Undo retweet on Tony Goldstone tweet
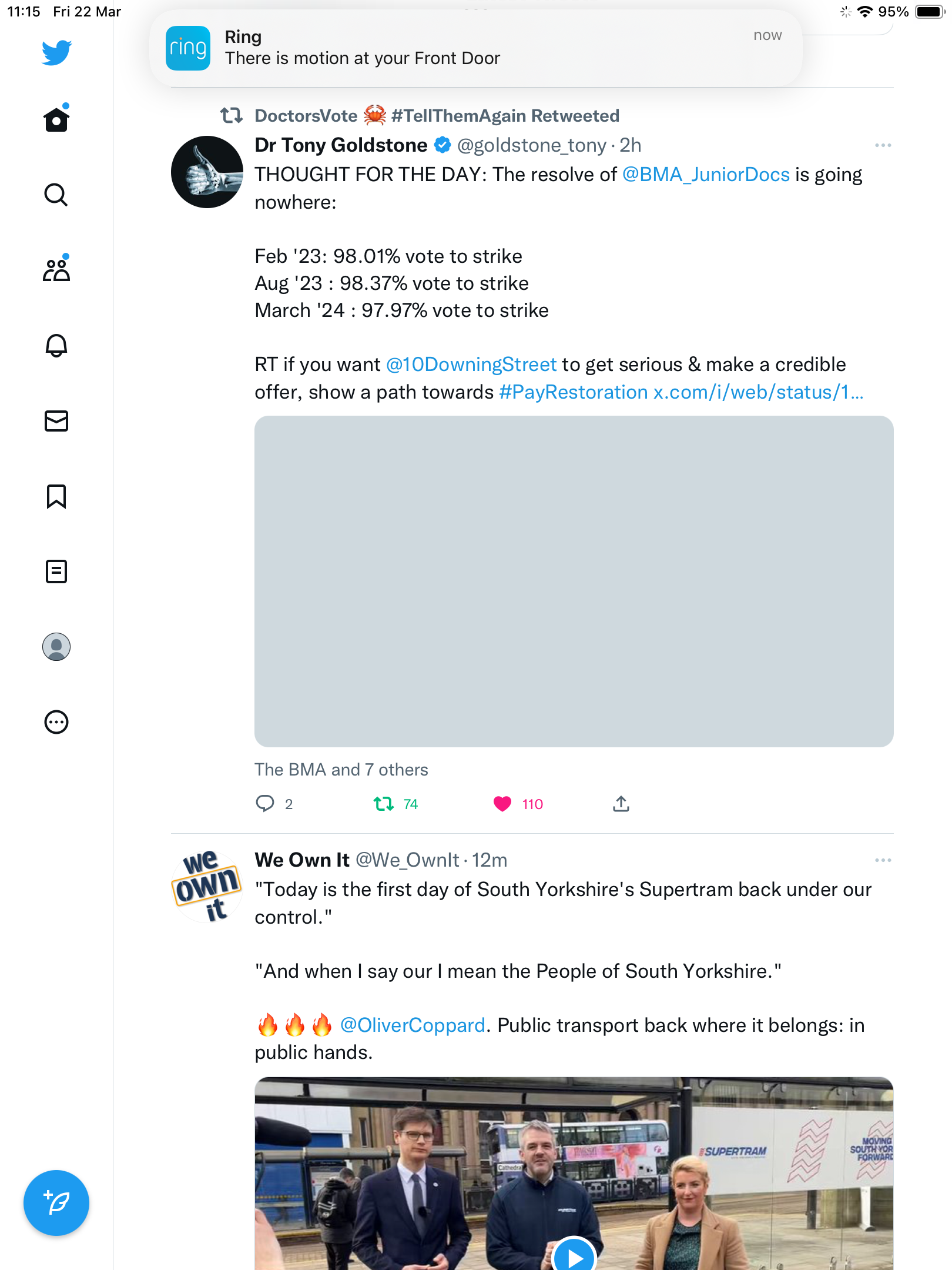The height and width of the screenshot is (1270, 952). [x=384, y=804]
